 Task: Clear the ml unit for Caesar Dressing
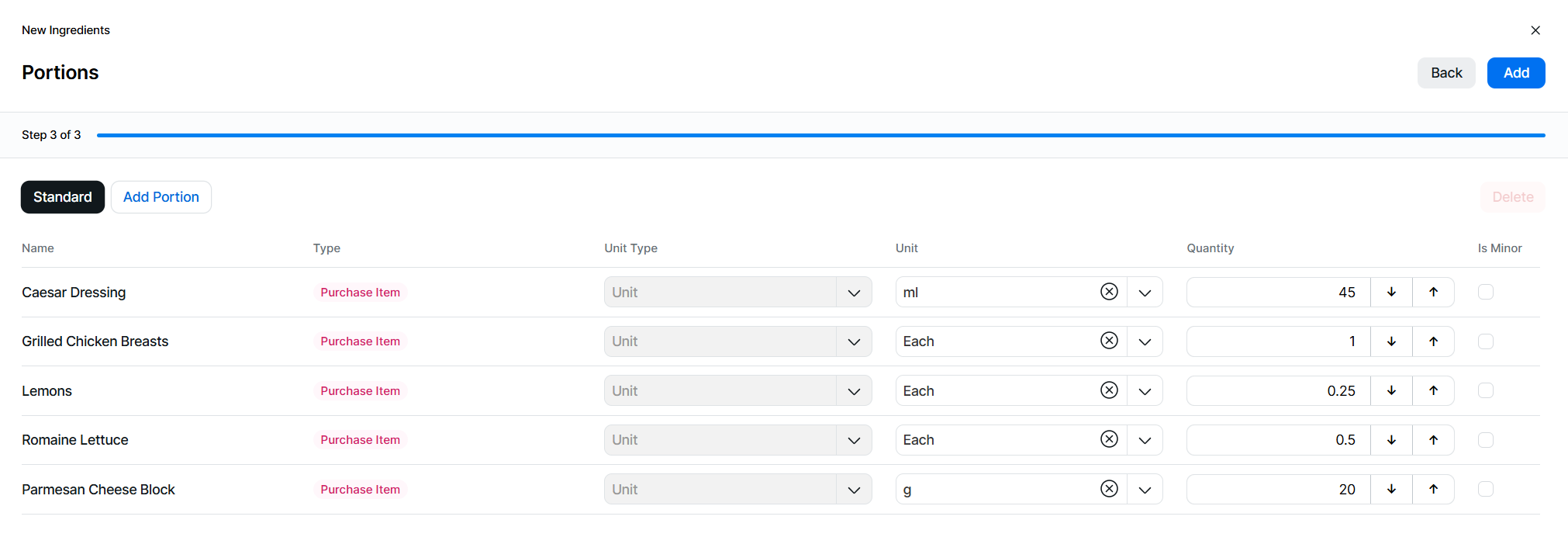(x=1109, y=292)
